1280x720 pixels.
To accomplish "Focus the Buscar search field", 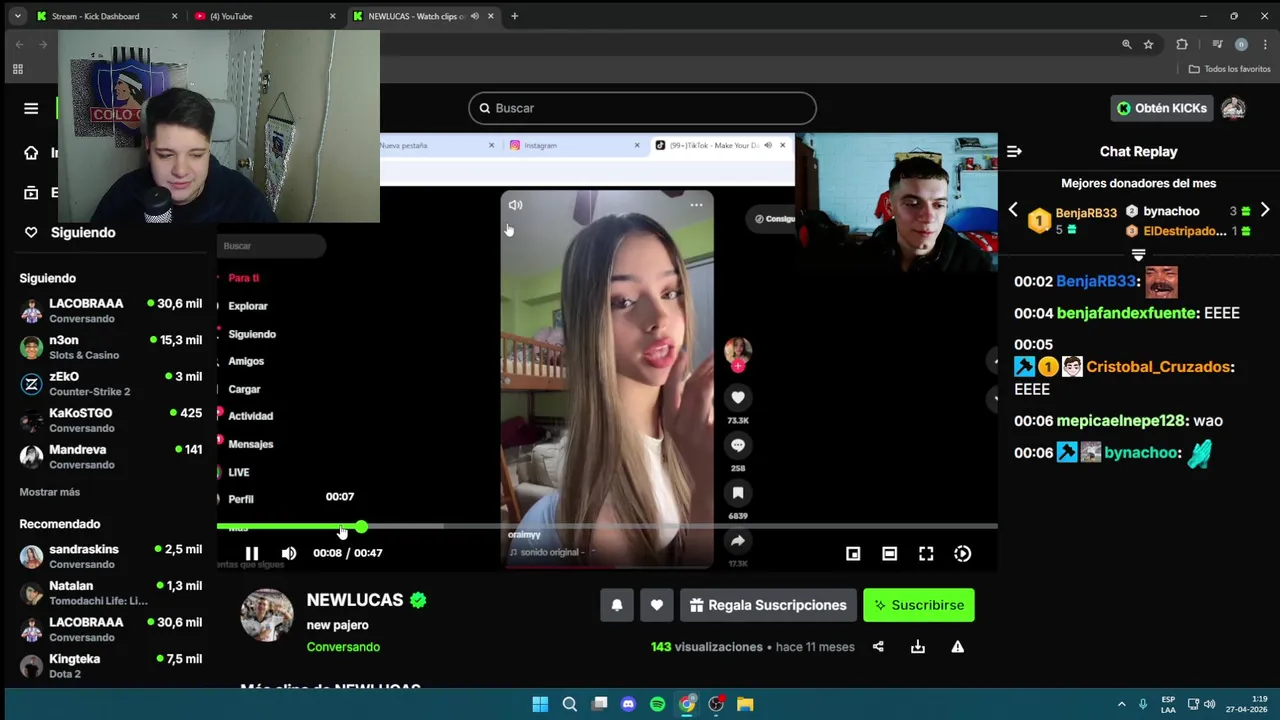I will pos(642,108).
